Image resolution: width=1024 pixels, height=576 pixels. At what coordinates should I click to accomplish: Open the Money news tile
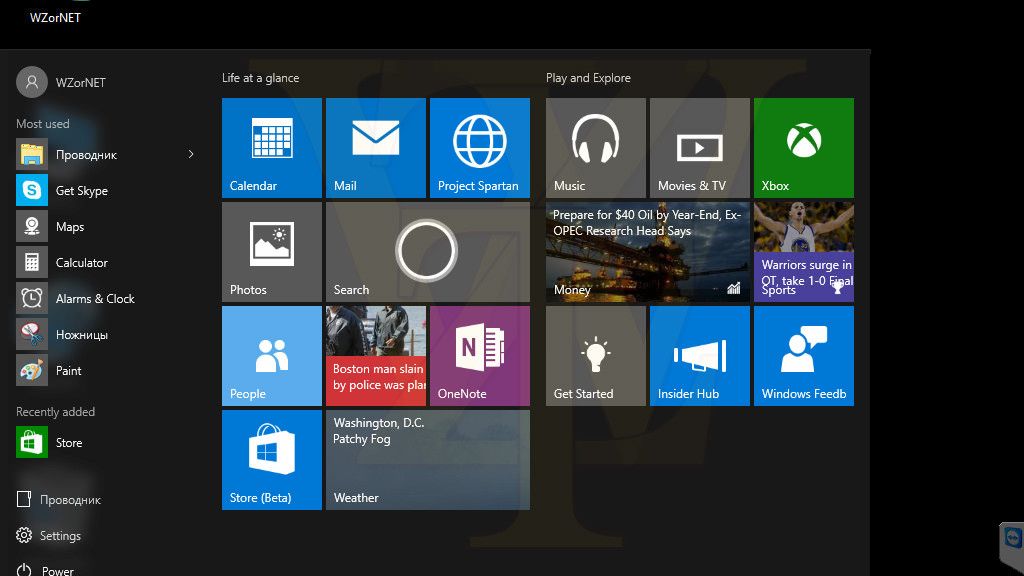[x=648, y=251]
